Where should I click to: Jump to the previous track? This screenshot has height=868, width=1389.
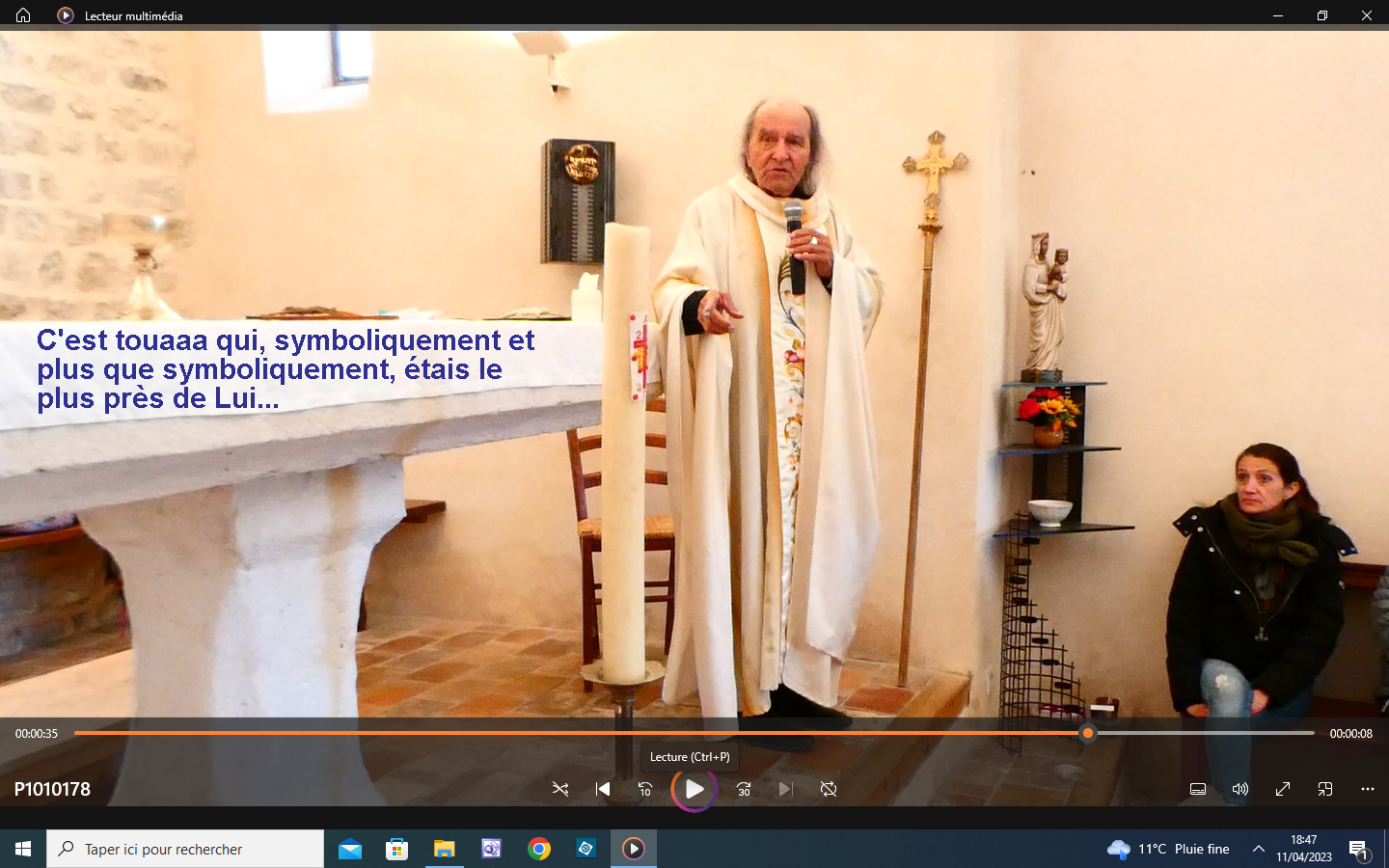(603, 789)
